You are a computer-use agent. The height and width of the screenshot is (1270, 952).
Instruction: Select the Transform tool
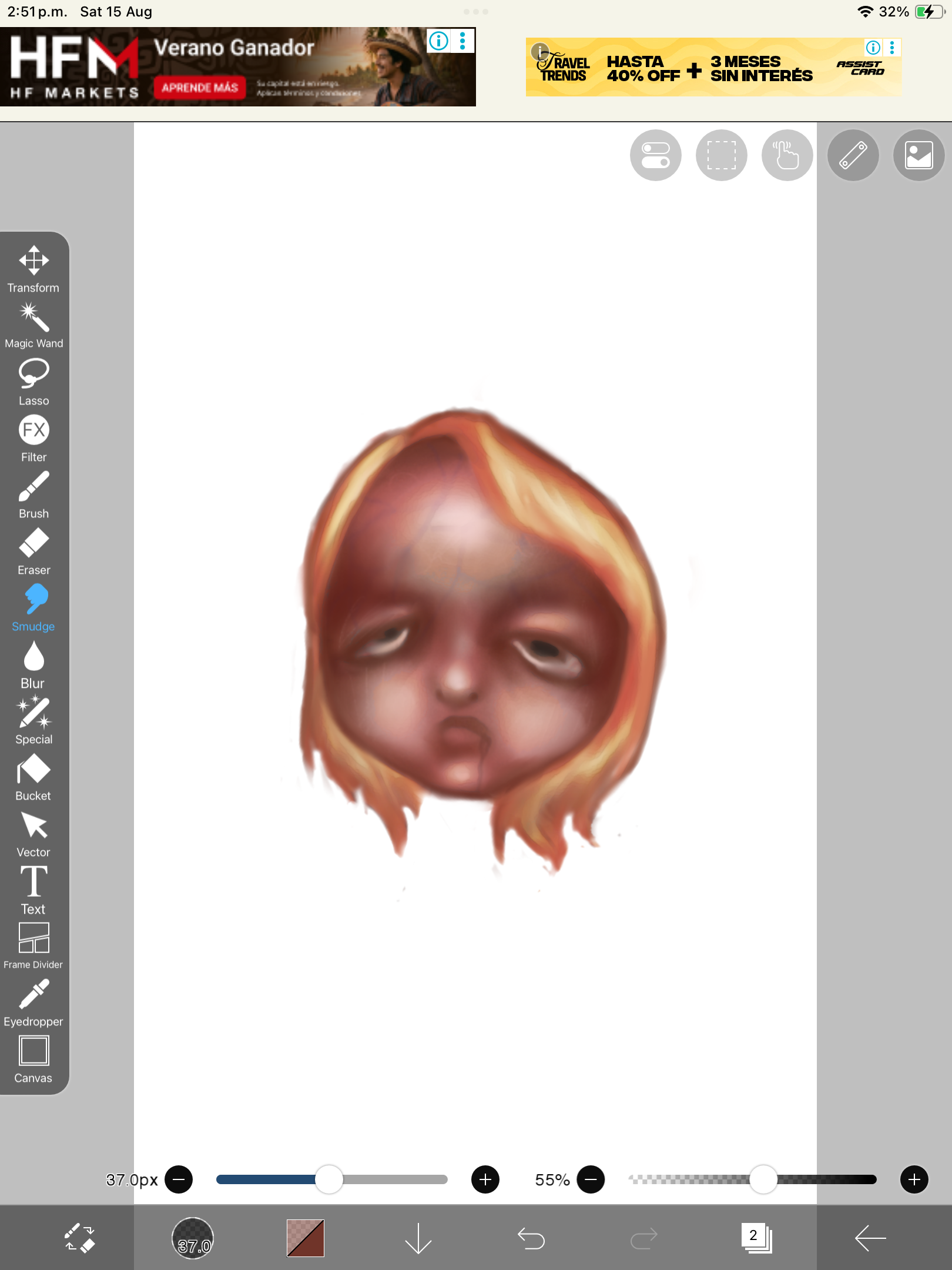[x=33, y=269]
